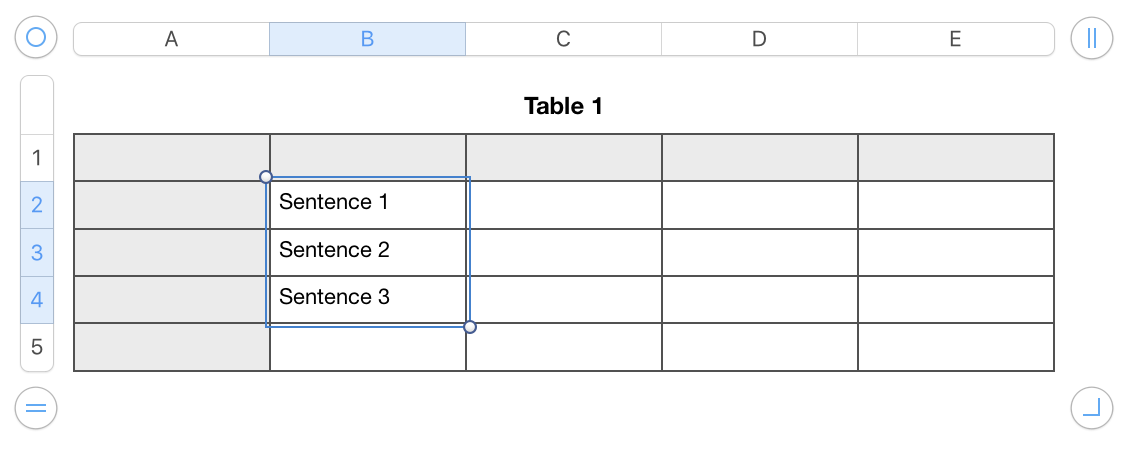This screenshot has height=456, width=1144.
Task: Click the add rows handle icon
Action: click(x=36, y=408)
